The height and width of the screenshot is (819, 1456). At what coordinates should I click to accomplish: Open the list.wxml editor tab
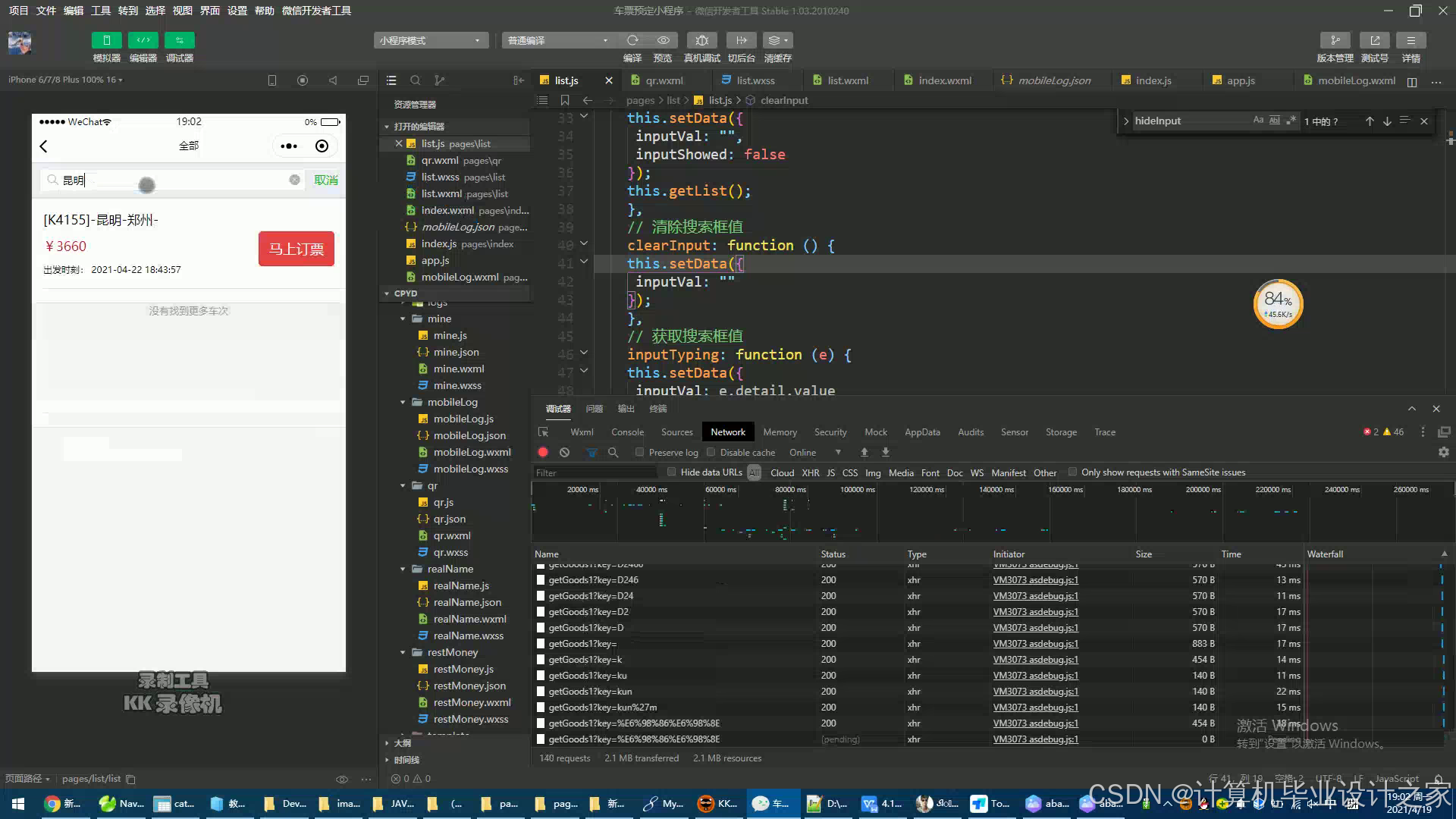click(848, 80)
